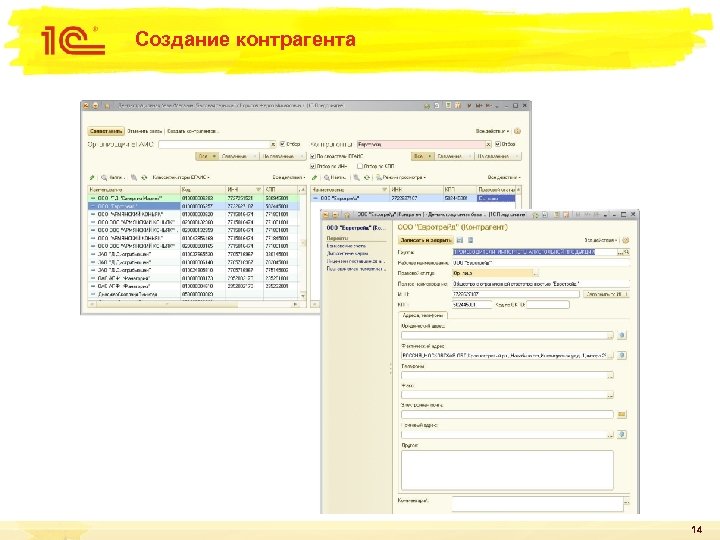Click home icon in contractor window title bar
The height and width of the screenshot is (540, 720).
347,214
